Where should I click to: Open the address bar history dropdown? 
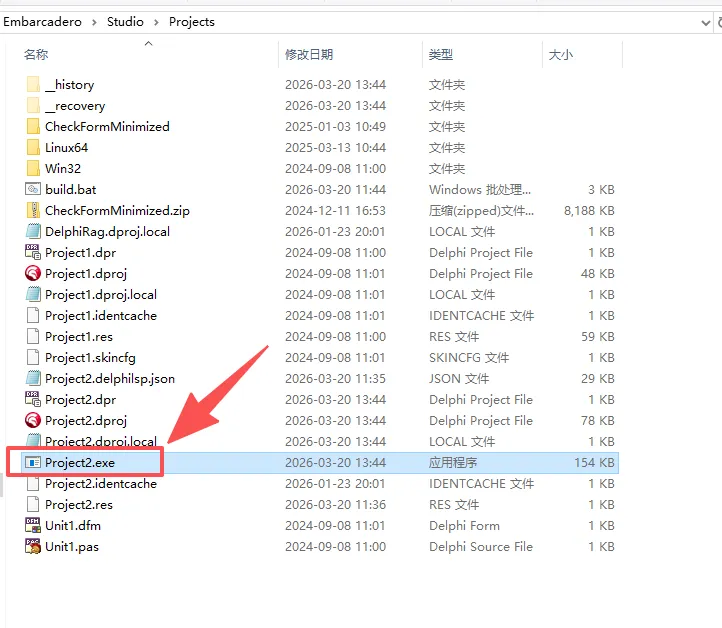[x=705, y=23]
